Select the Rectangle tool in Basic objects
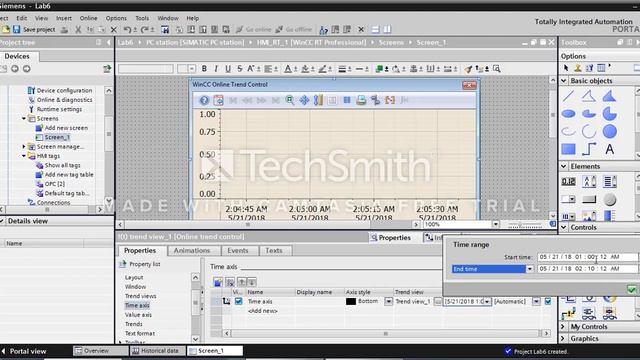The width and height of the screenshot is (640, 360). 568,149
